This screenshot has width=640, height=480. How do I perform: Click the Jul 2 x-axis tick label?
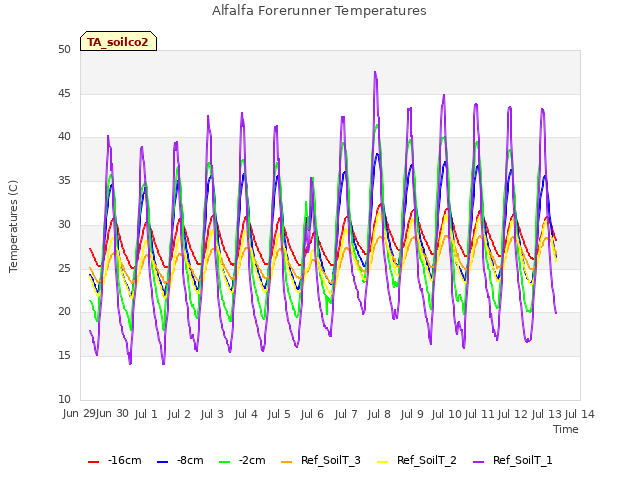[179, 414]
